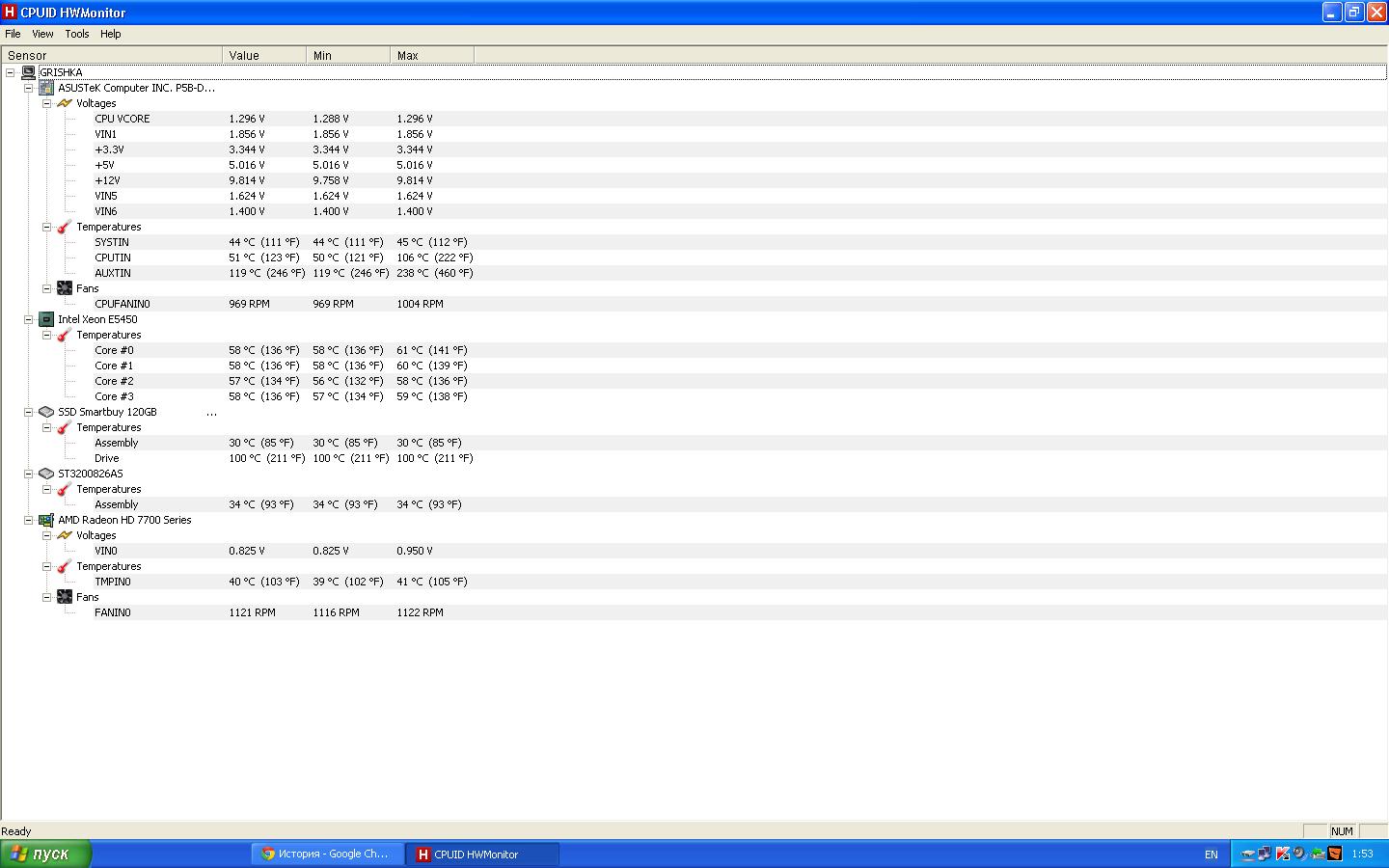1389x868 pixels.
Task: Open the Windows Start button
Action: 45,854
